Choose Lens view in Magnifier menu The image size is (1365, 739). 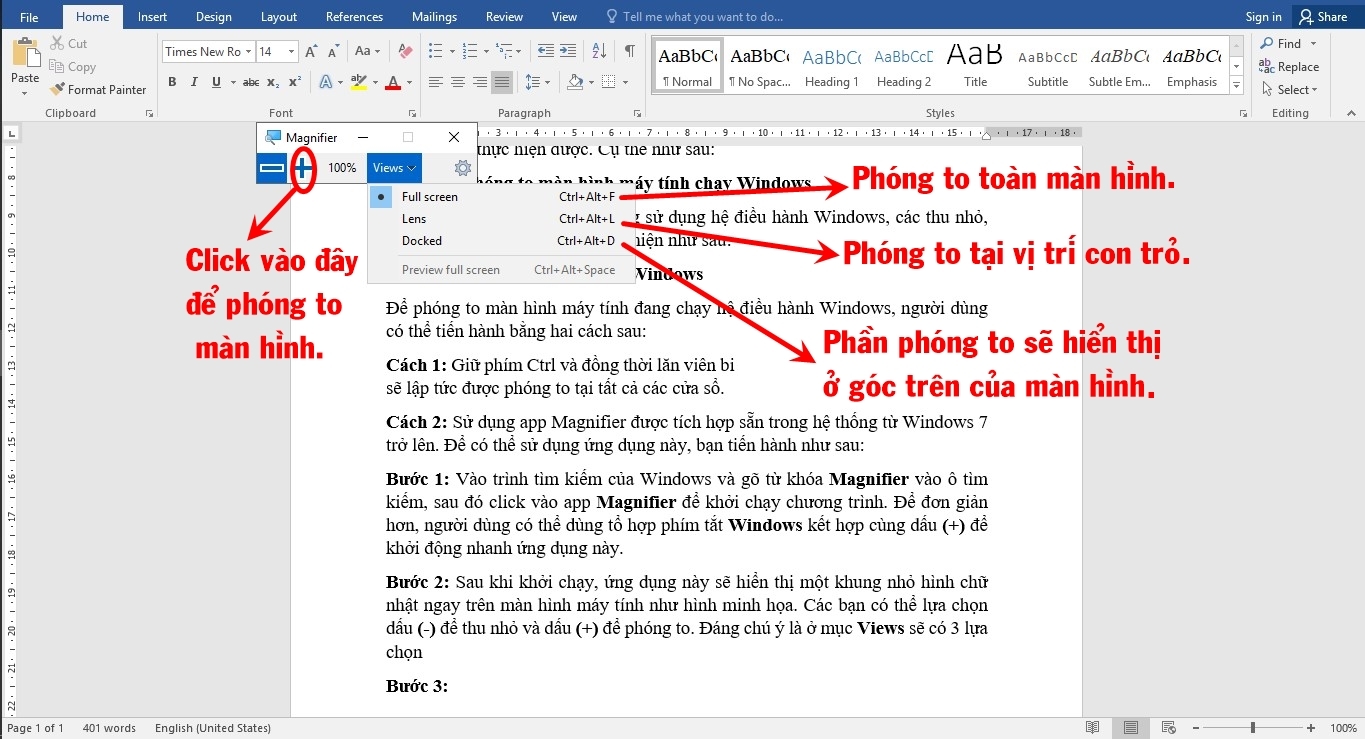click(x=501, y=219)
